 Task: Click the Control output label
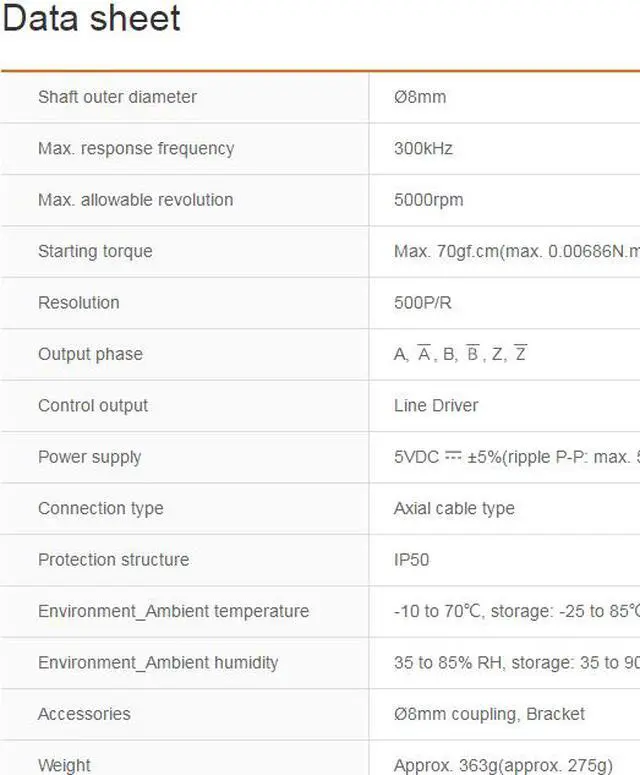(93, 406)
